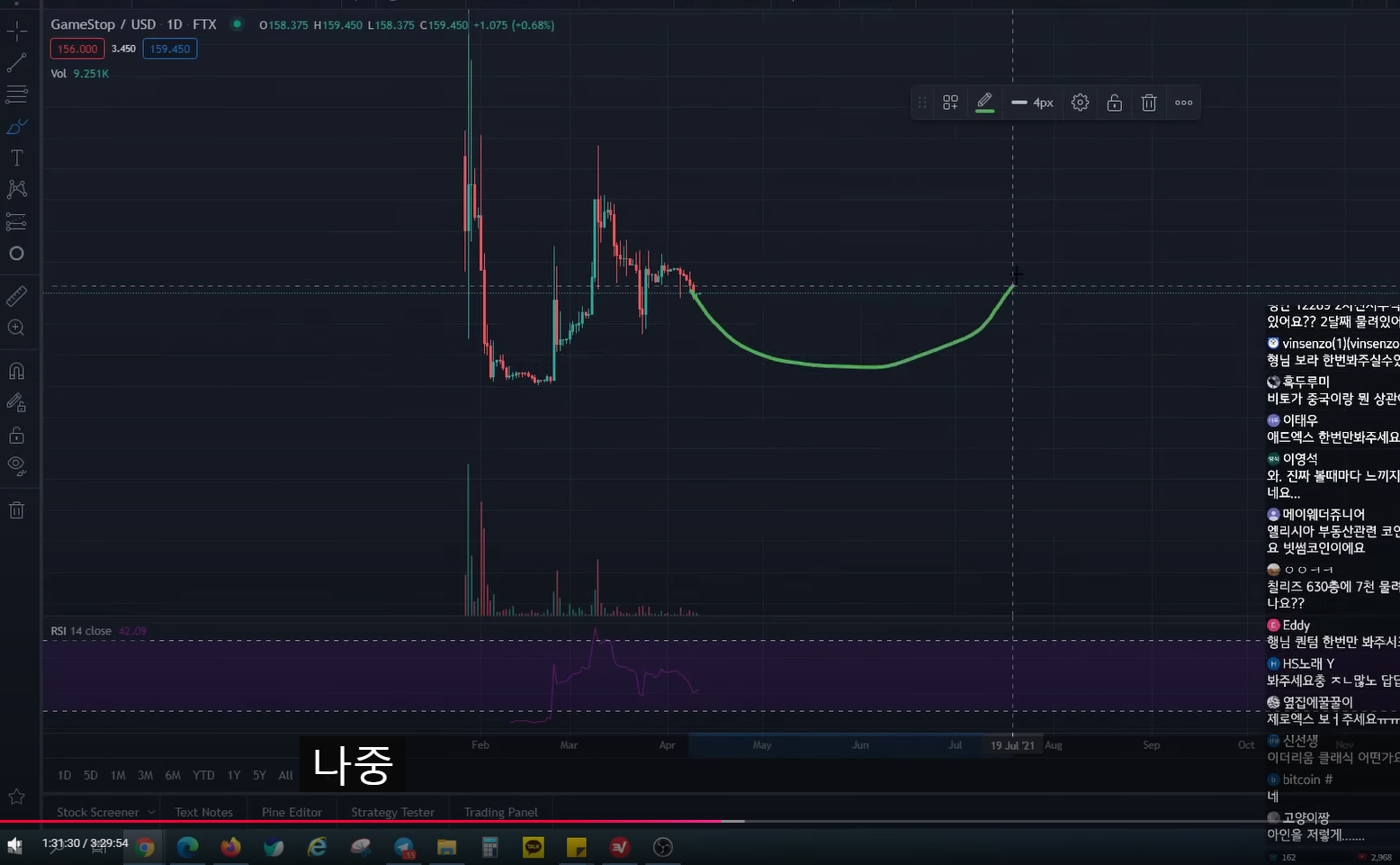Change brush line color pencil icon
Screen dimensions: 1400x865
pos(984,103)
